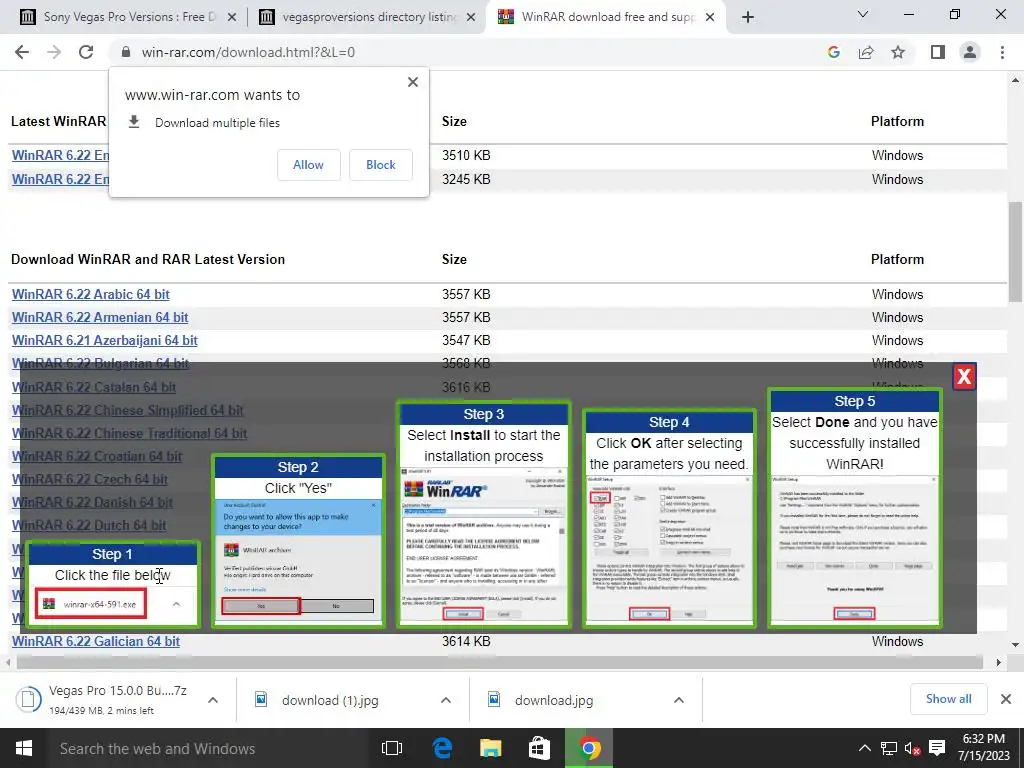The image size is (1024, 768).
Task: Click the taskbar clock showing 6:32 PM
Action: 984,748
